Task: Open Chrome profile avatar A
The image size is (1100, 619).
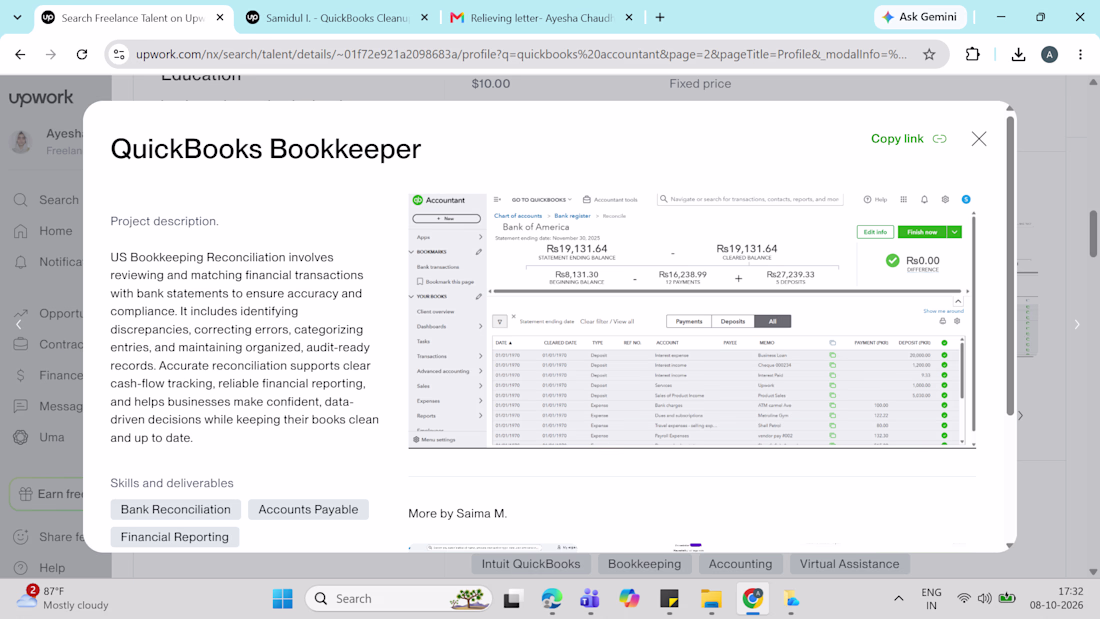Action: pos(1049,54)
